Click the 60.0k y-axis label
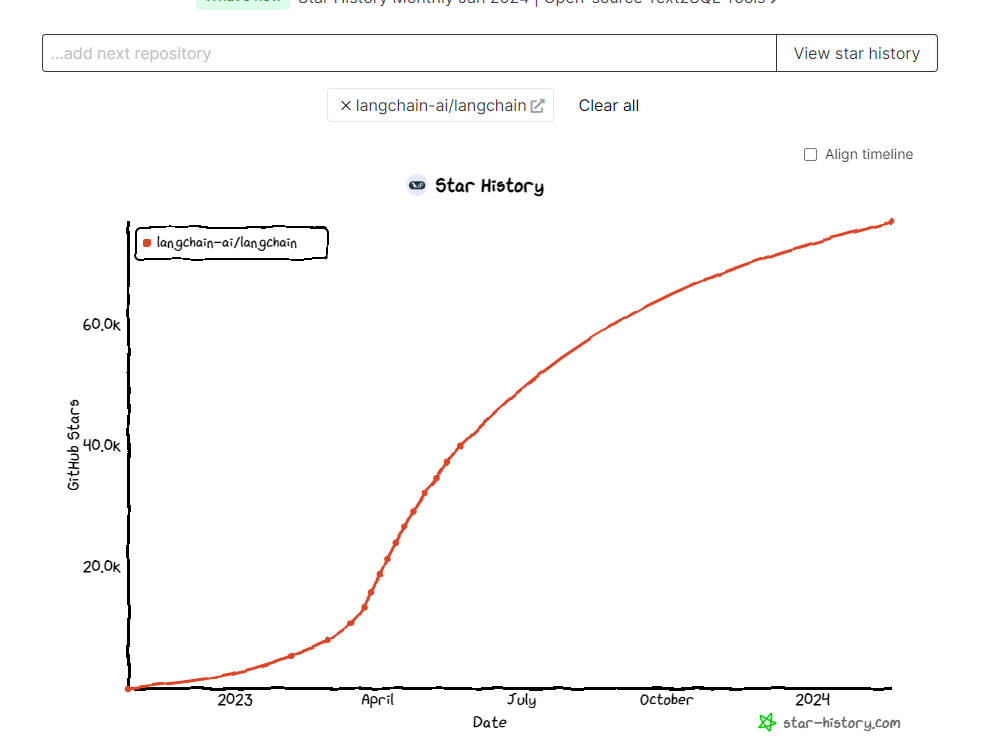 (x=101, y=325)
